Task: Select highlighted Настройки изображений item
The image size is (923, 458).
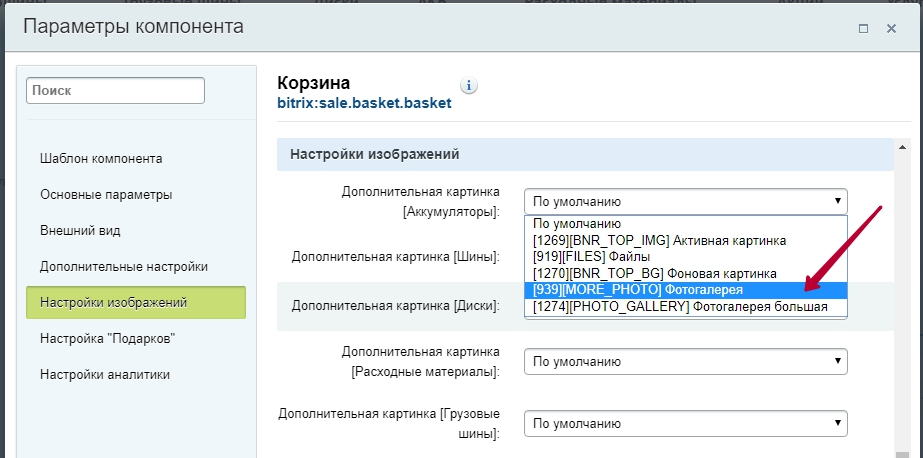Action: [136, 303]
